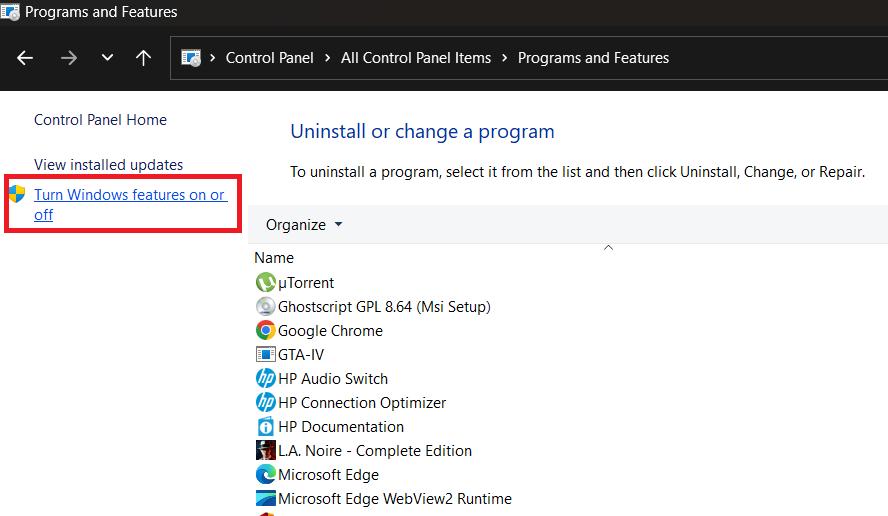Open Turn Windows features on or off

(x=130, y=204)
